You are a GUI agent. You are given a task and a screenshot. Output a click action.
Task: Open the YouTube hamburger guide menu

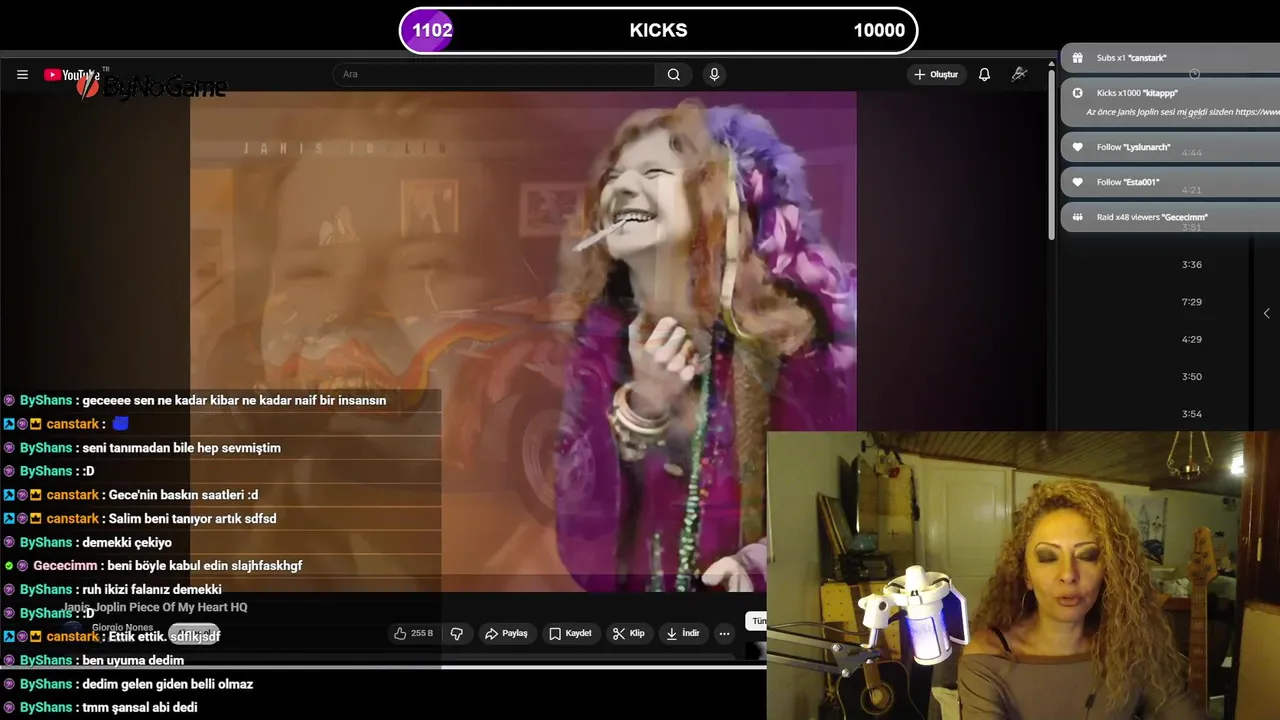point(22,74)
